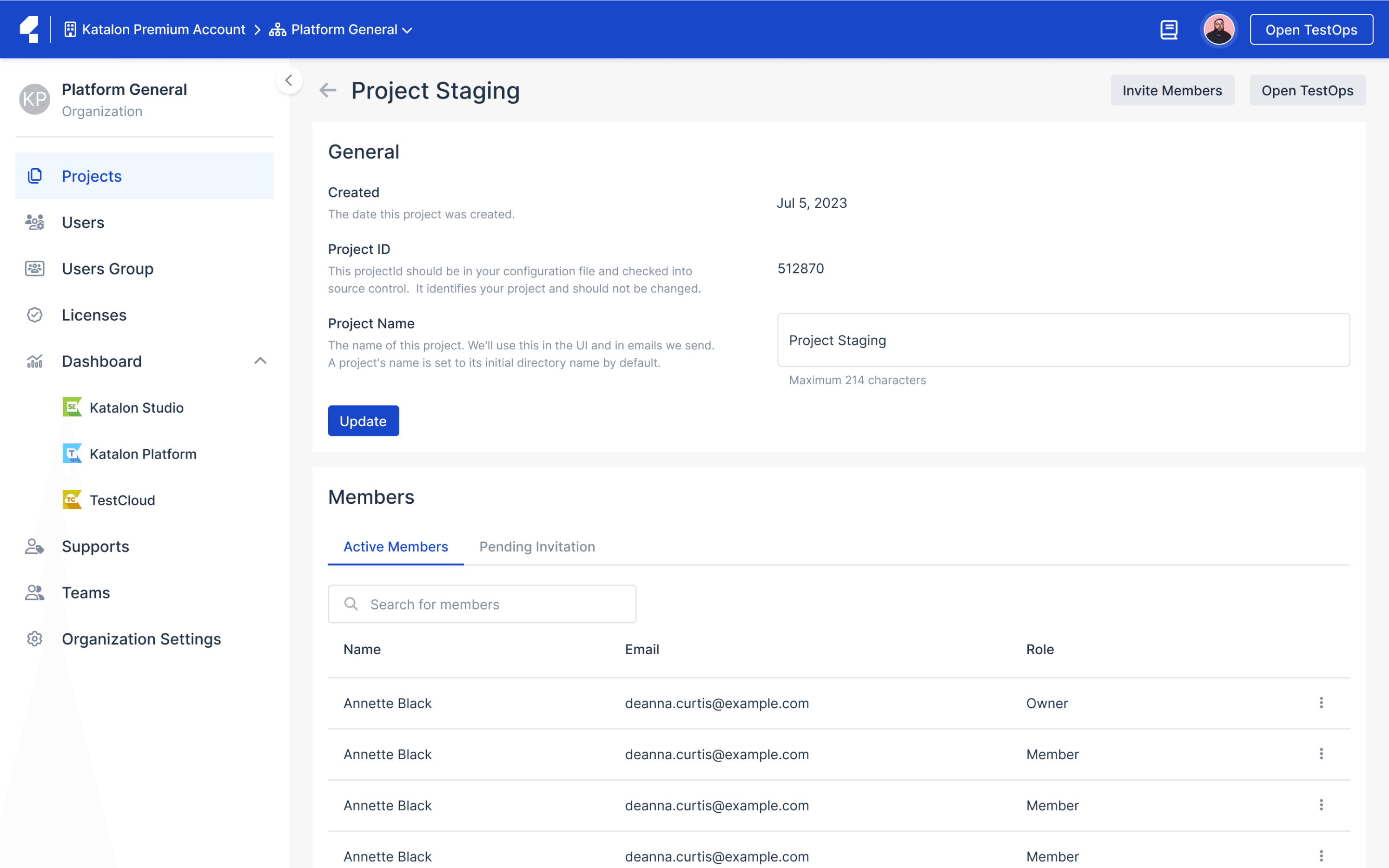The height and width of the screenshot is (868, 1389).
Task: Click the Users people icon in the sidebar
Action: coord(34,222)
